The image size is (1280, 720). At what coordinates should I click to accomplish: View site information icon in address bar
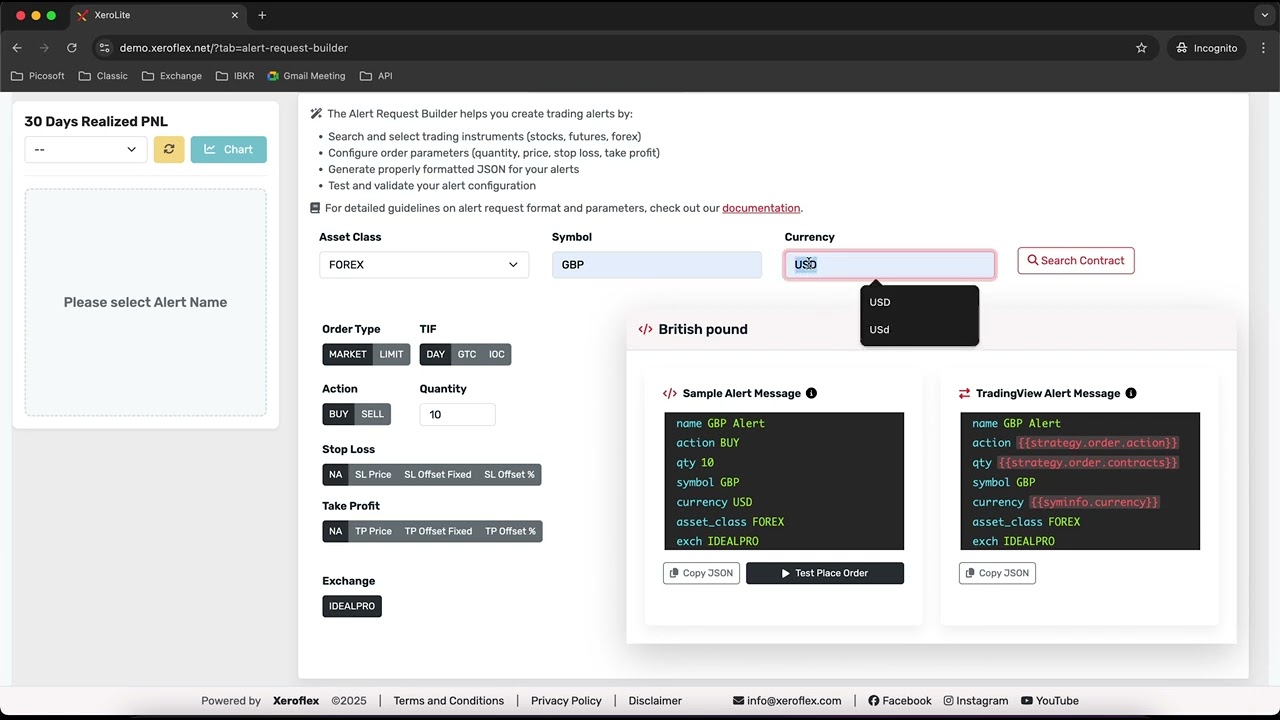[x=104, y=48]
